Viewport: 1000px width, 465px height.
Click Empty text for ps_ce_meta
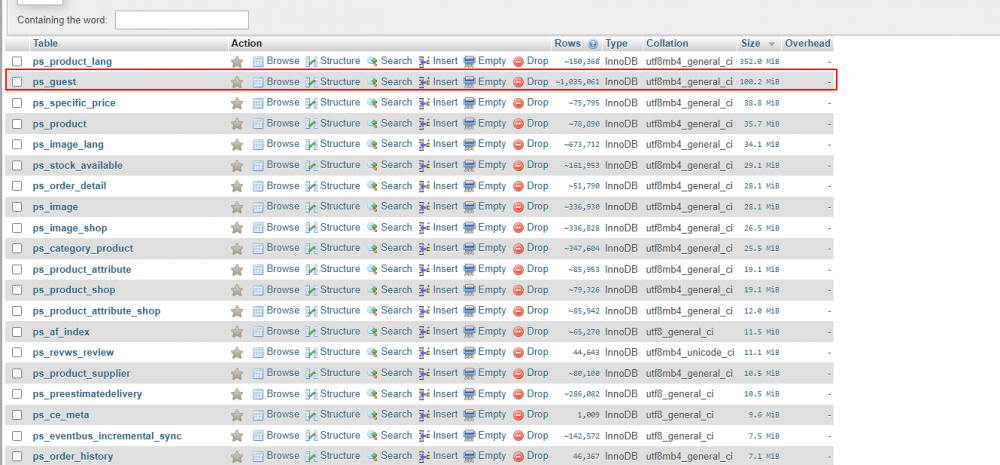(x=492, y=415)
